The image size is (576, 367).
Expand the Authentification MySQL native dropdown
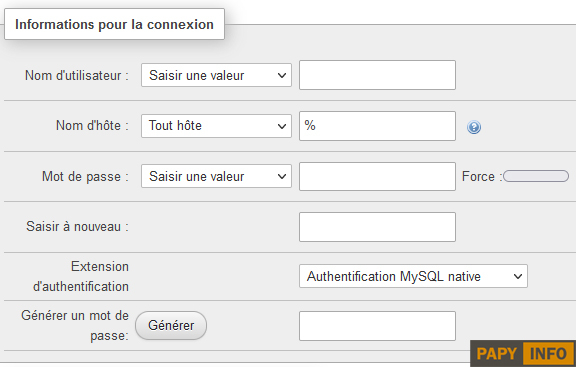[x=413, y=276]
